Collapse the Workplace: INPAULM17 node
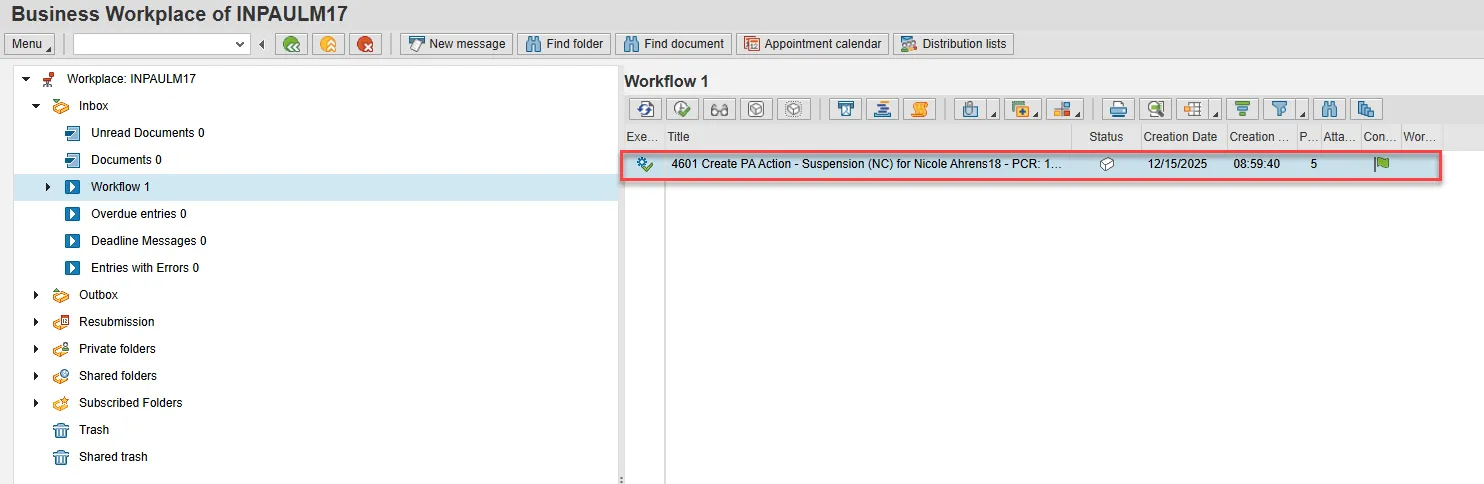The image size is (1484, 484). point(25,79)
